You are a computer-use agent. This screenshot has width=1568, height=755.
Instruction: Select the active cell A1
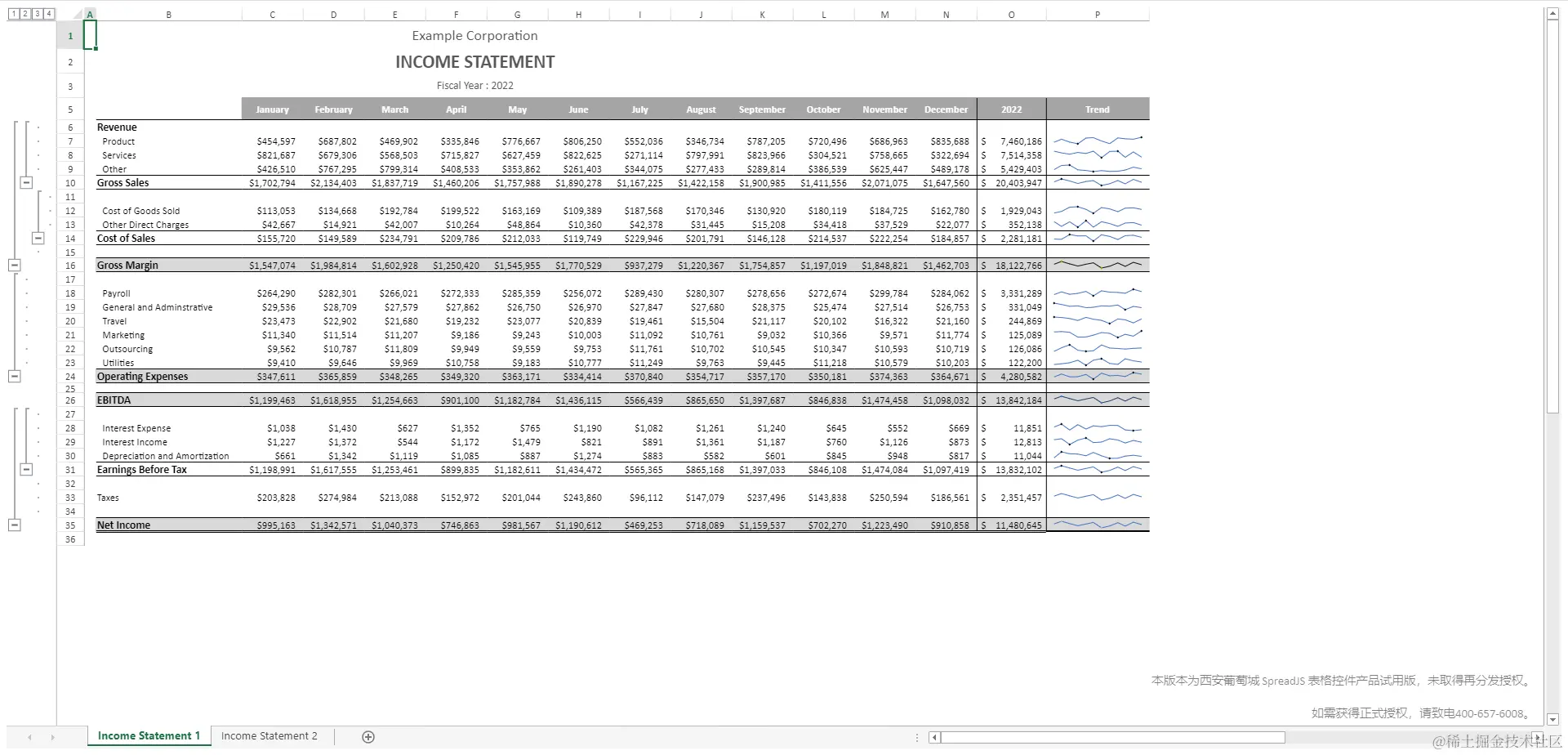(x=90, y=35)
